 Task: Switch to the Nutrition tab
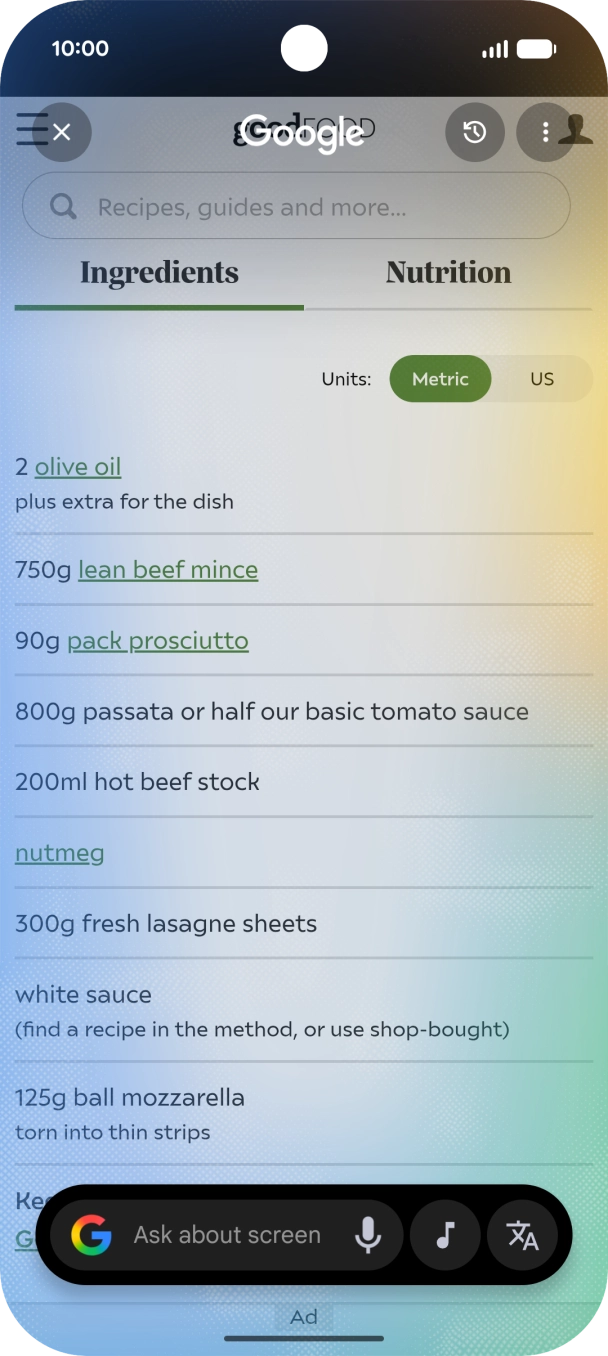click(x=448, y=273)
